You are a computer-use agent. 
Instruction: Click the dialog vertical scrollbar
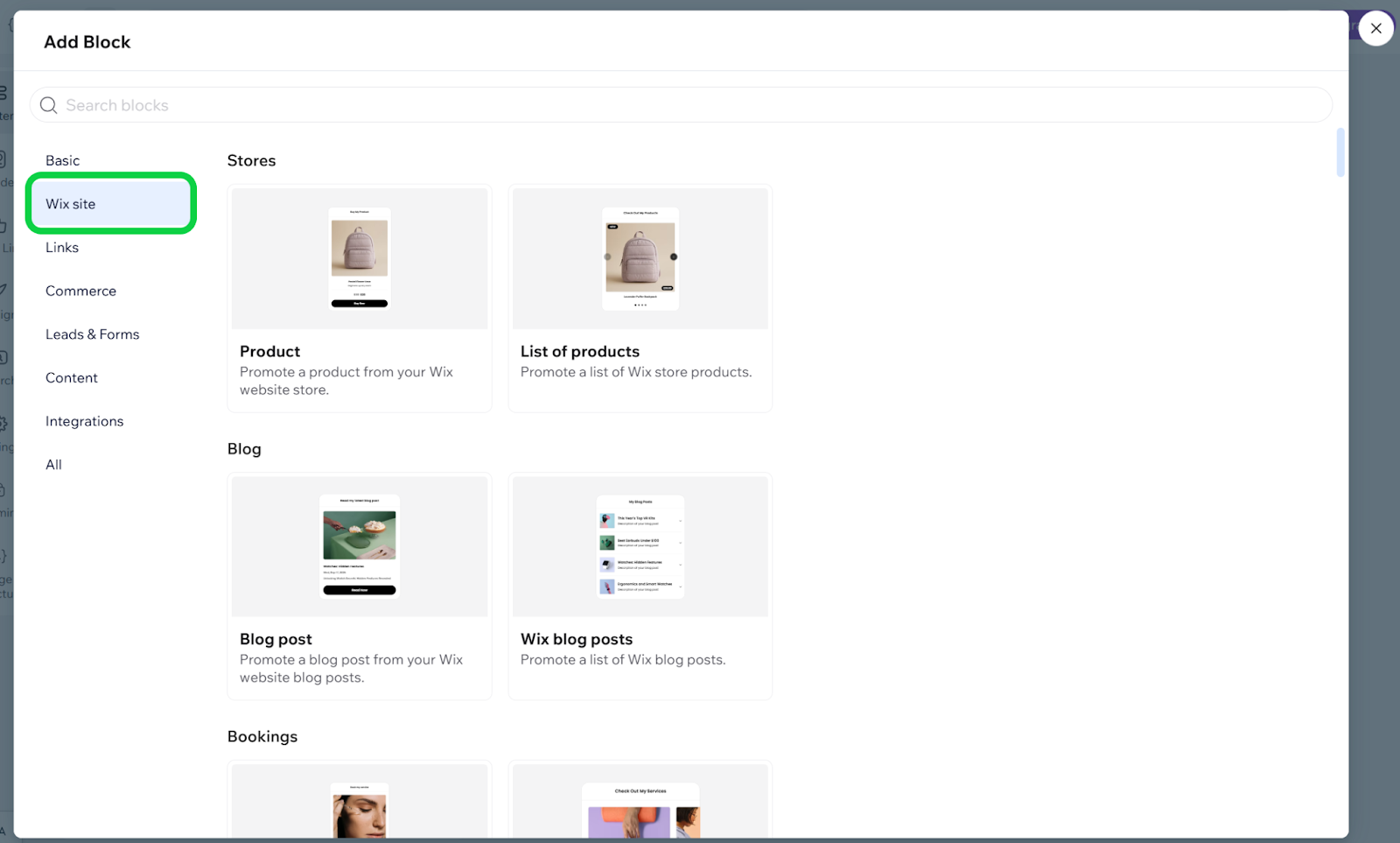coord(1340,152)
